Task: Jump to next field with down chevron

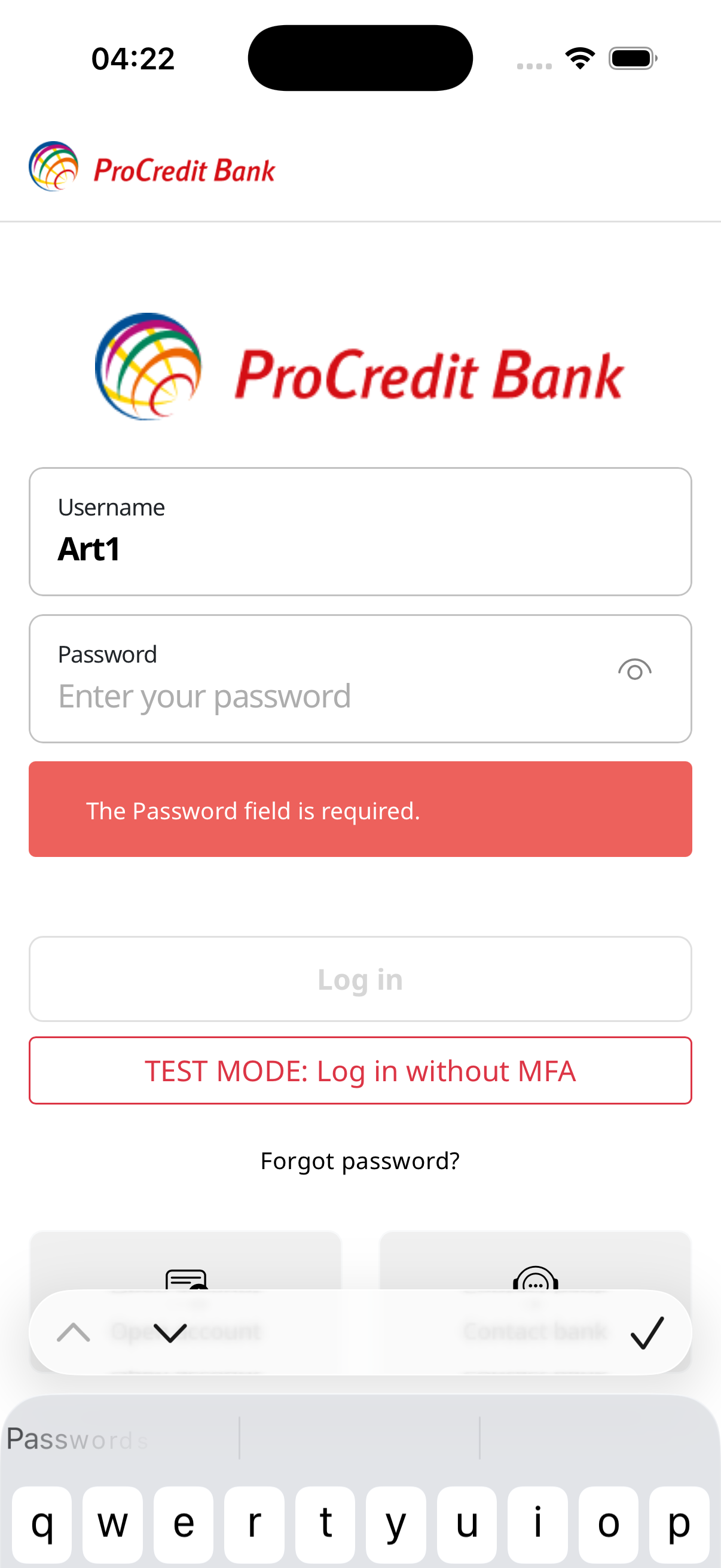Action: coord(170,1332)
